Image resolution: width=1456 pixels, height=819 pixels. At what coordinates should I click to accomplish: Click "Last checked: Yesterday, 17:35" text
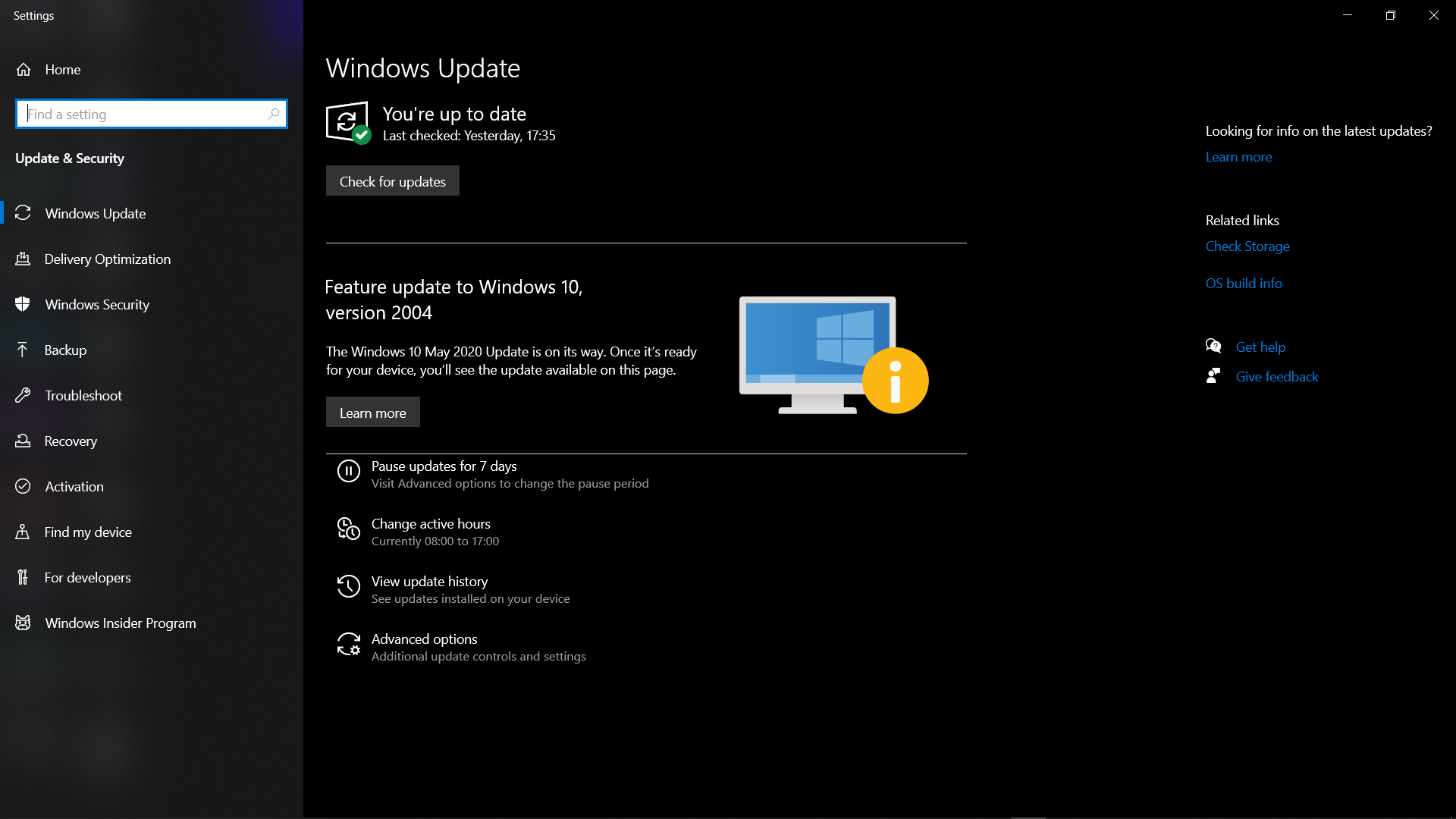click(x=469, y=136)
